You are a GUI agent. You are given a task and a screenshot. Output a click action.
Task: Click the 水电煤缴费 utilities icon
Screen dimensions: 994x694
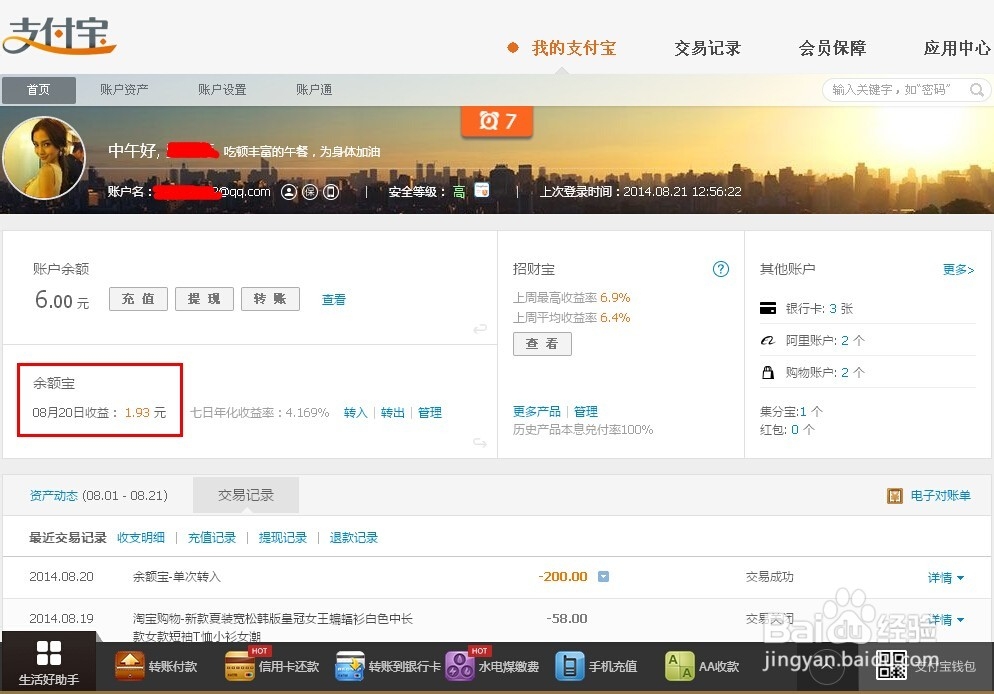point(460,666)
